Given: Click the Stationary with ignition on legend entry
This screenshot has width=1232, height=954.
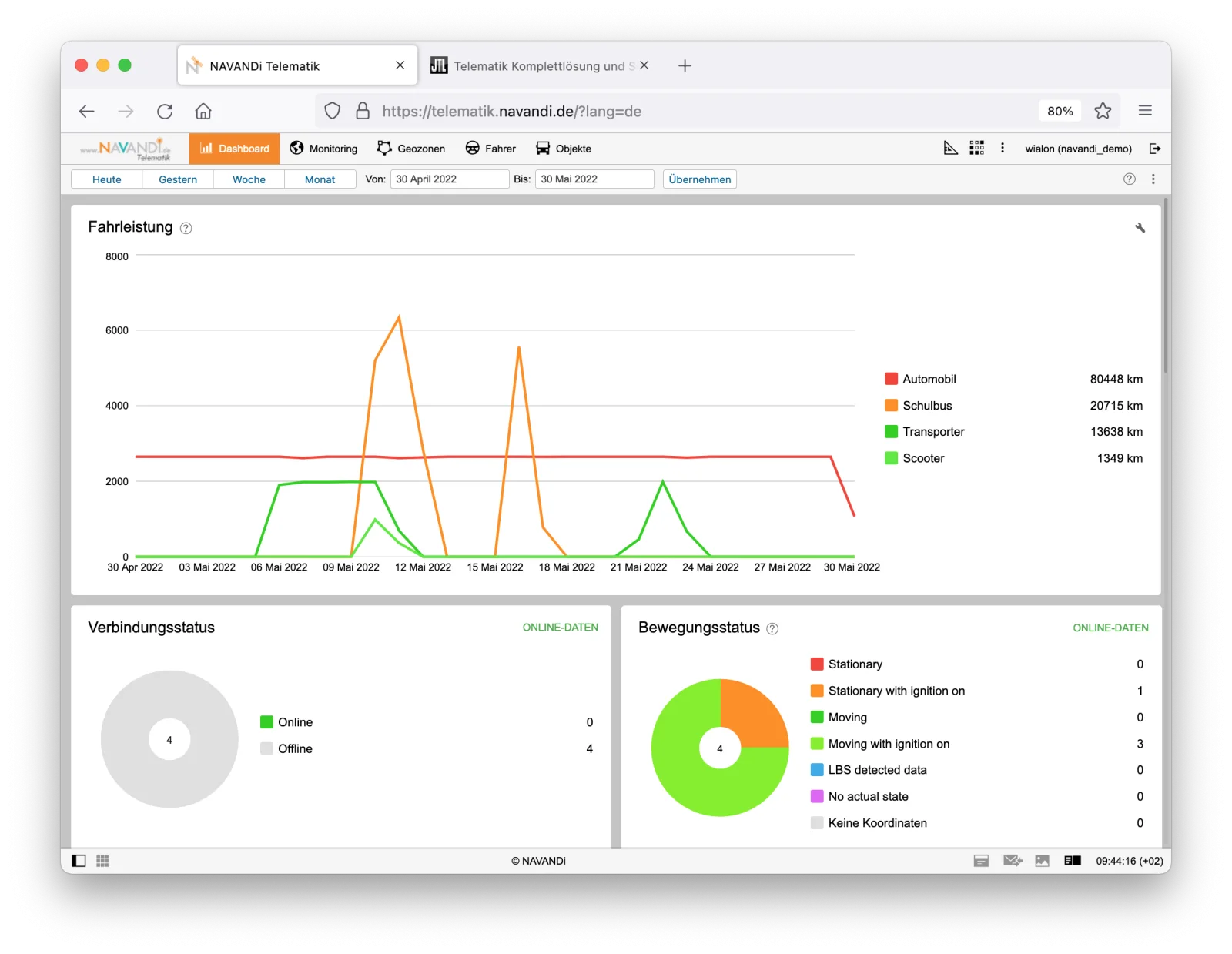Looking at the screenshot, I should 977,691.
